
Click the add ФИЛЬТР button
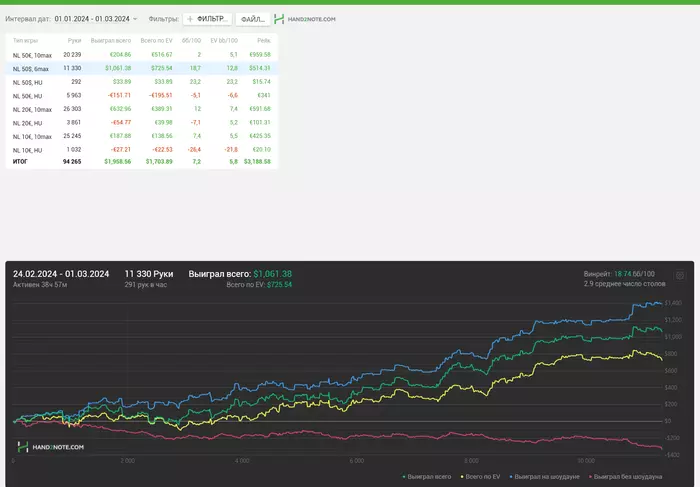207,19
